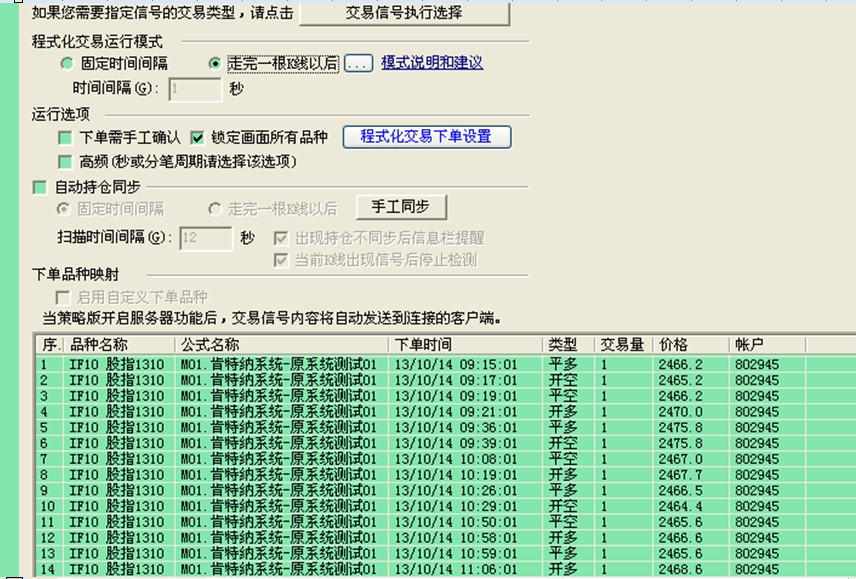
Task: Click order time 09:36:01 in row 5
Action: [x=455, y=428]
